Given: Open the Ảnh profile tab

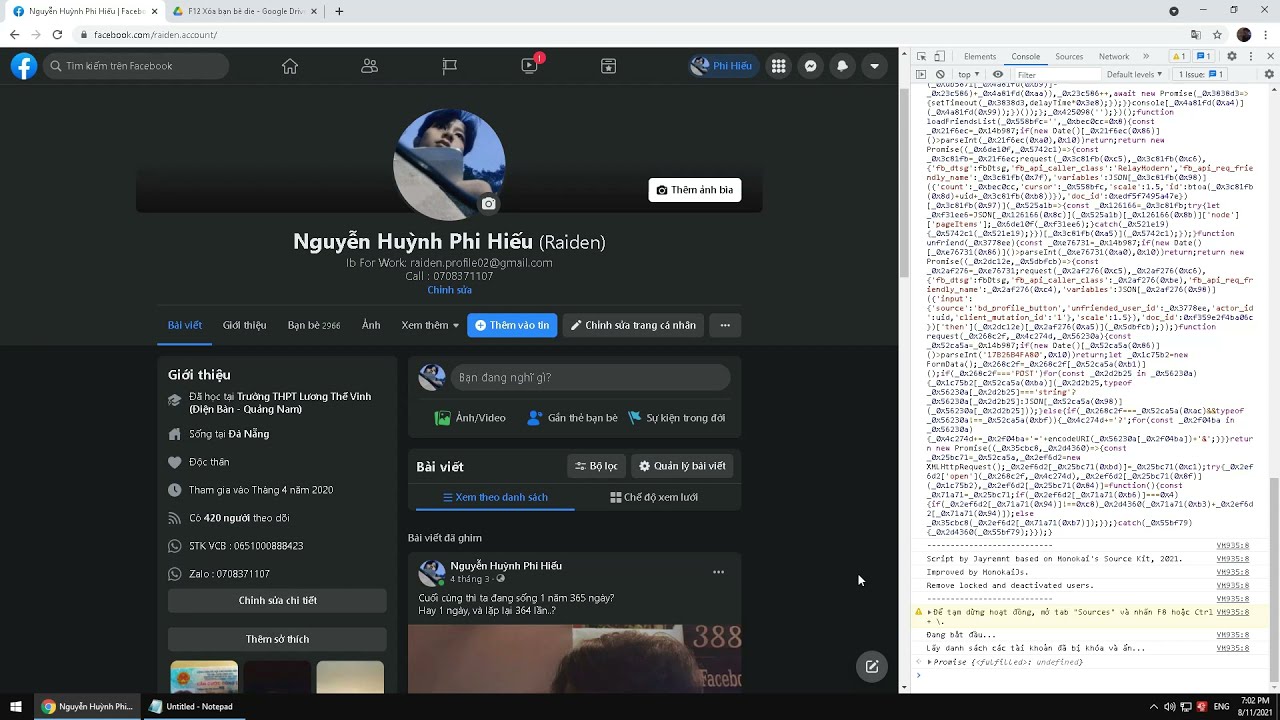Looking at the screenshot, I should (x=371, y=325).
